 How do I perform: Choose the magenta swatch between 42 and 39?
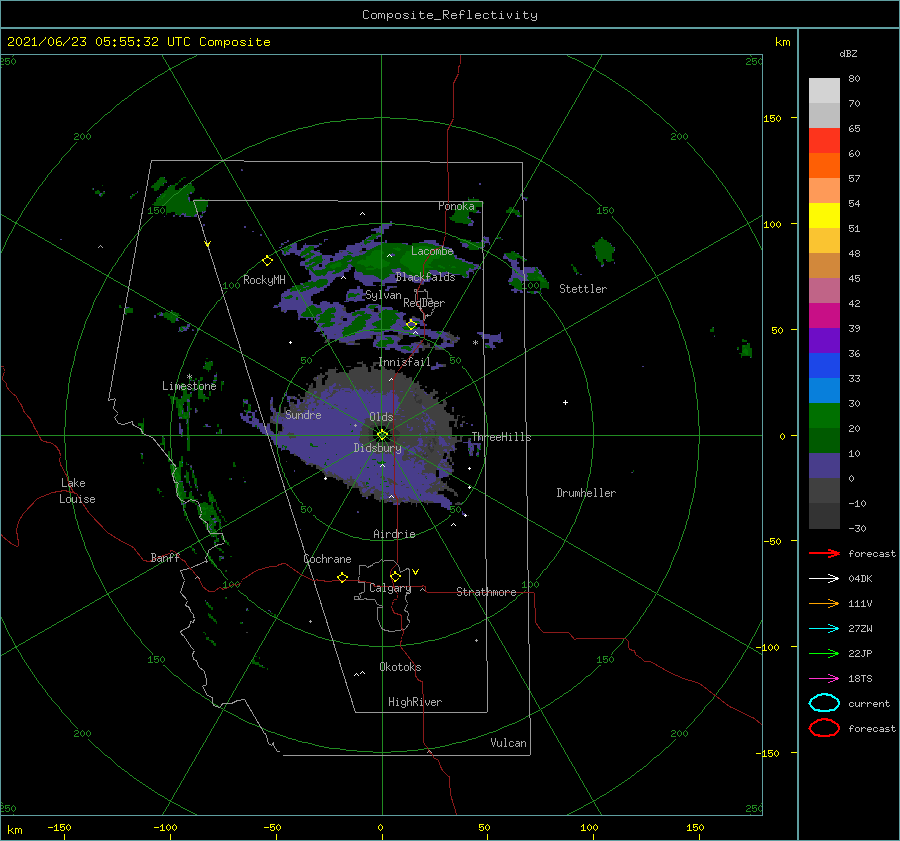(824, 316)
